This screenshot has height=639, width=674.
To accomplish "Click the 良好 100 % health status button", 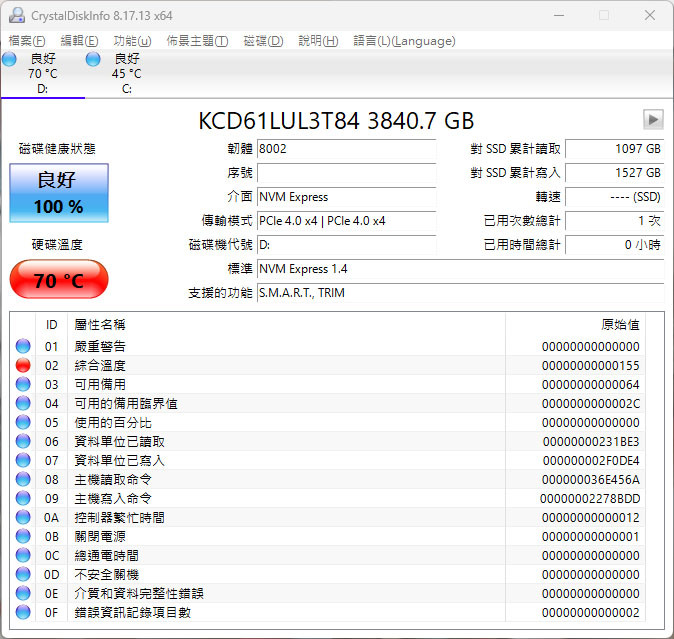I will pos(59,193).
